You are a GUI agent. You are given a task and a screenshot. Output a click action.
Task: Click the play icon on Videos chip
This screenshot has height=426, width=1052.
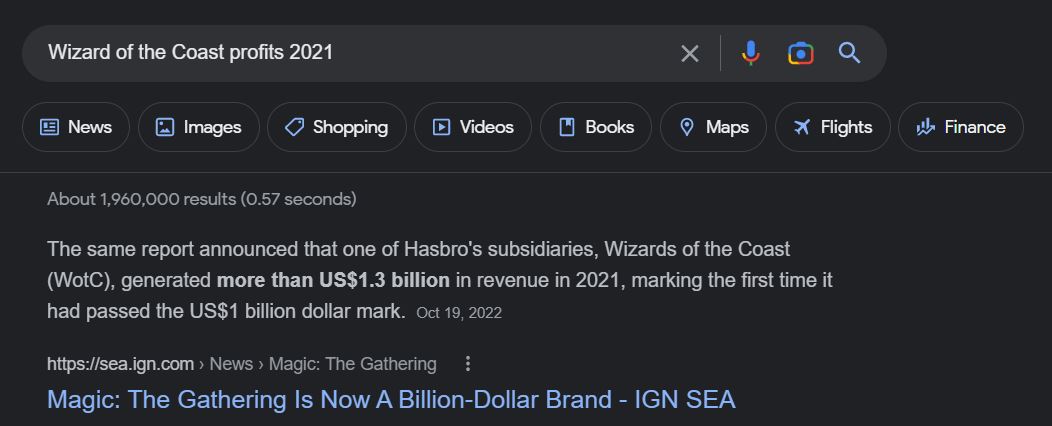tap(441, 127)
